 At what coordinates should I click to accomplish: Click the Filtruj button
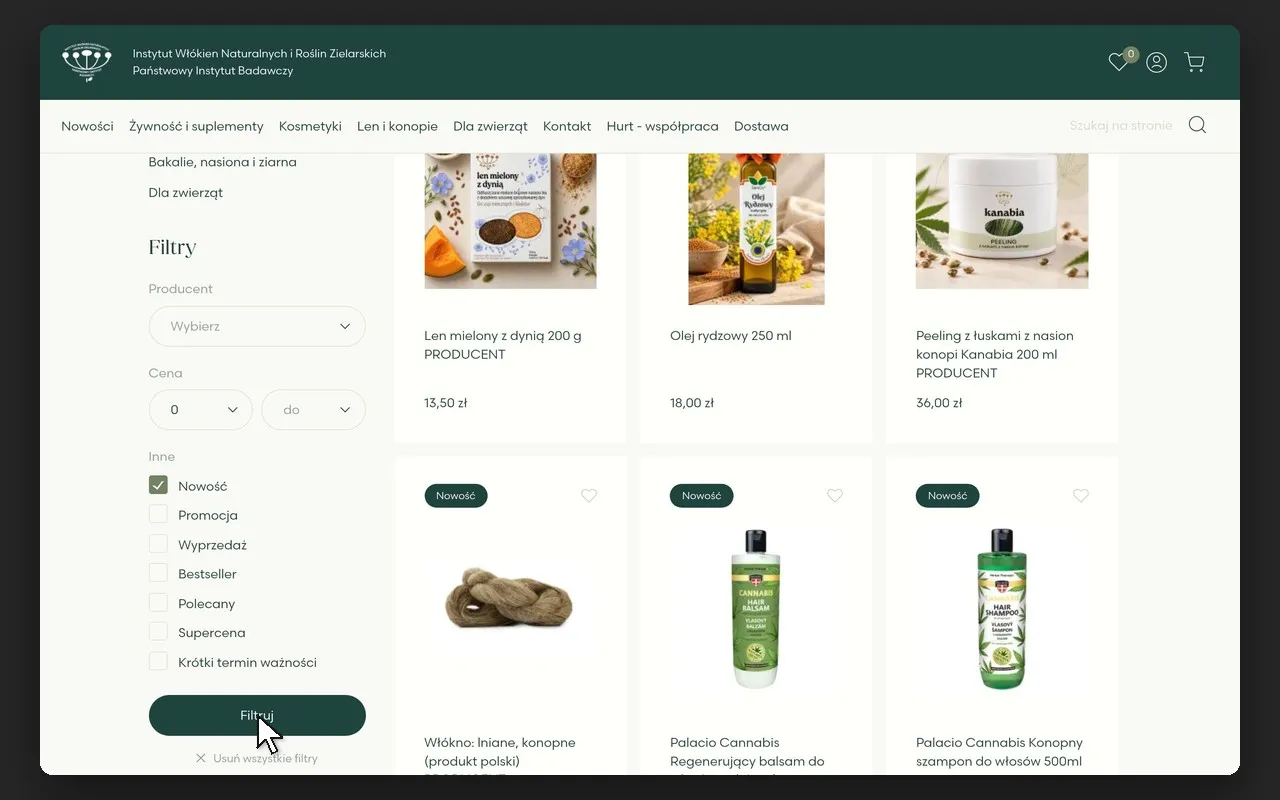(x=257, y=715)
